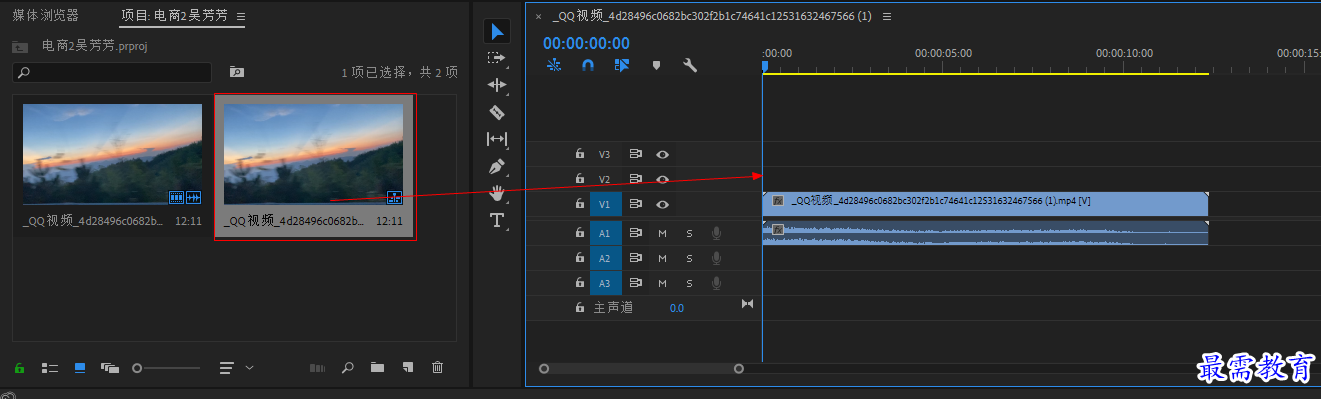Toggle lock on track V1

pos(579,204)
